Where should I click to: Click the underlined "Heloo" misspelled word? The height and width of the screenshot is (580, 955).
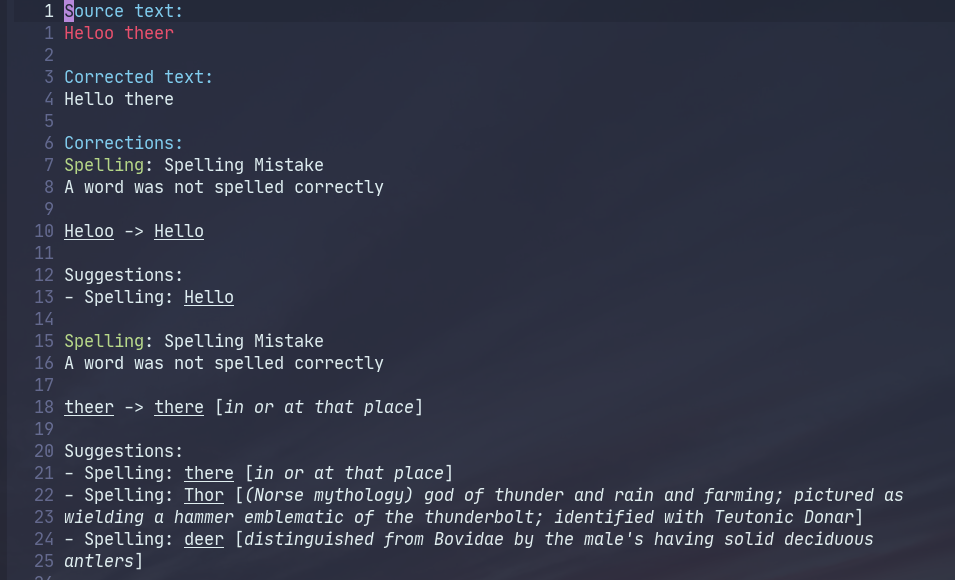[x=89, y=231]
